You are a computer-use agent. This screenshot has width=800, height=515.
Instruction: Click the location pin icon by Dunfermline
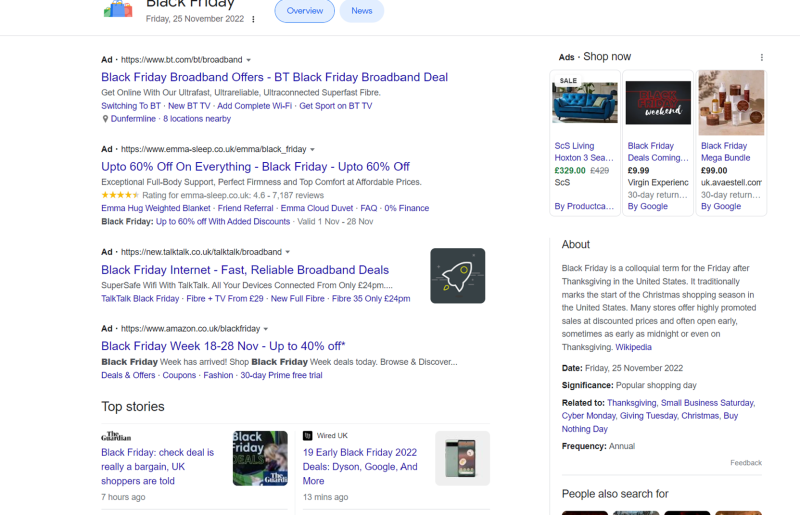105,119
